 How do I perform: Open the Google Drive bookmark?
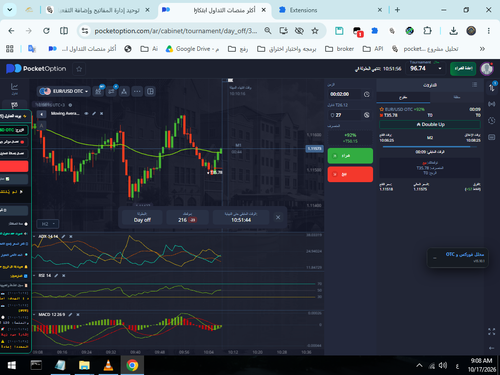point(192,49)
